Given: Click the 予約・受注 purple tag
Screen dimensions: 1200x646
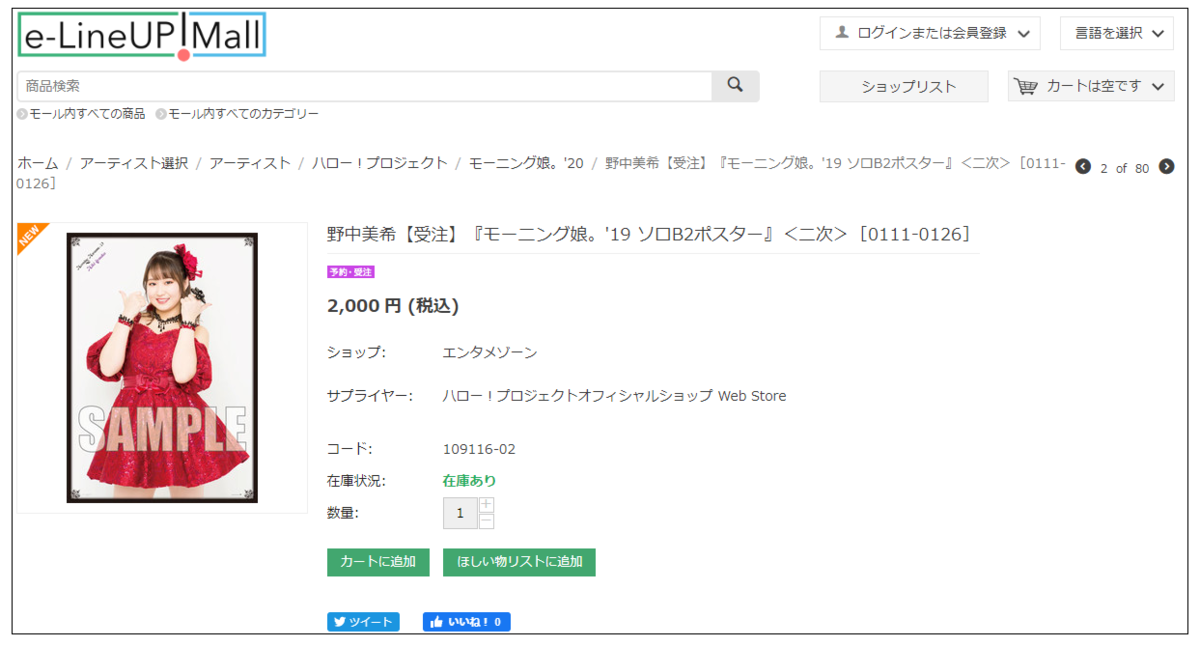Looking at the screenshot, I should coord(351,272).
